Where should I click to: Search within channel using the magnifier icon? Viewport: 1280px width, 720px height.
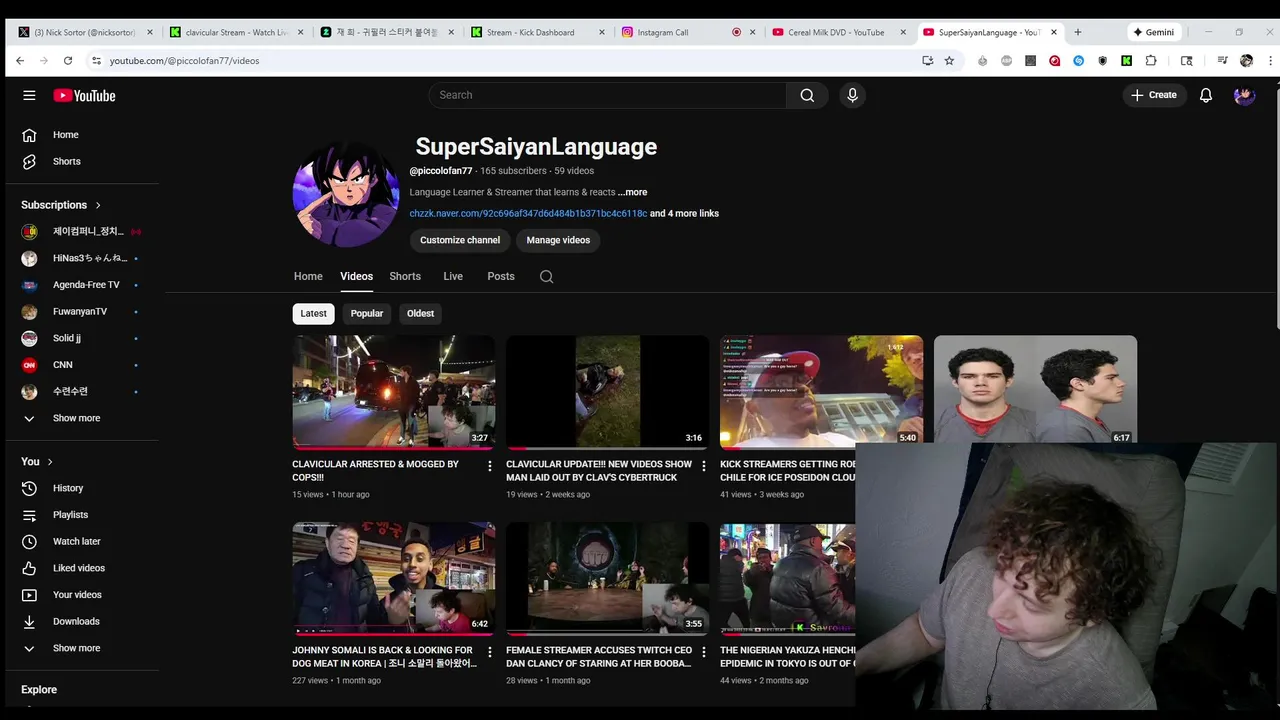[x=546, y=277]
